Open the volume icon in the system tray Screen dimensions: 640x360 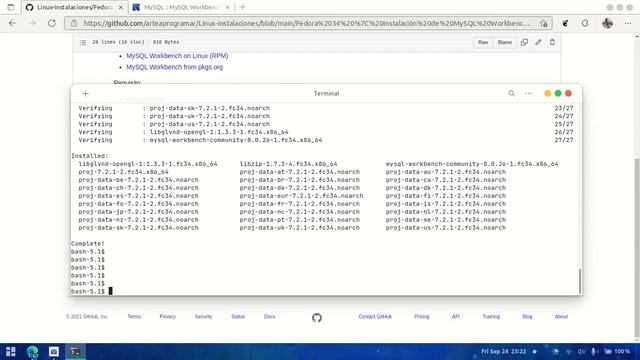pos(581,351)
